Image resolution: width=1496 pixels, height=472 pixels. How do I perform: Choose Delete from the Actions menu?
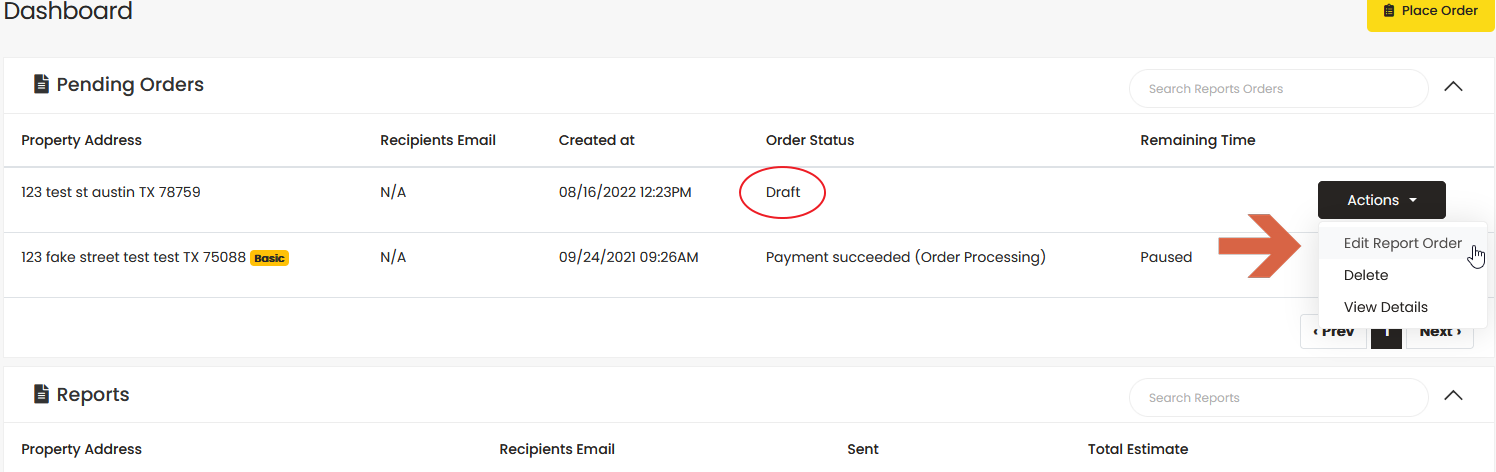pyautogui.click(x=1366, y=275)
